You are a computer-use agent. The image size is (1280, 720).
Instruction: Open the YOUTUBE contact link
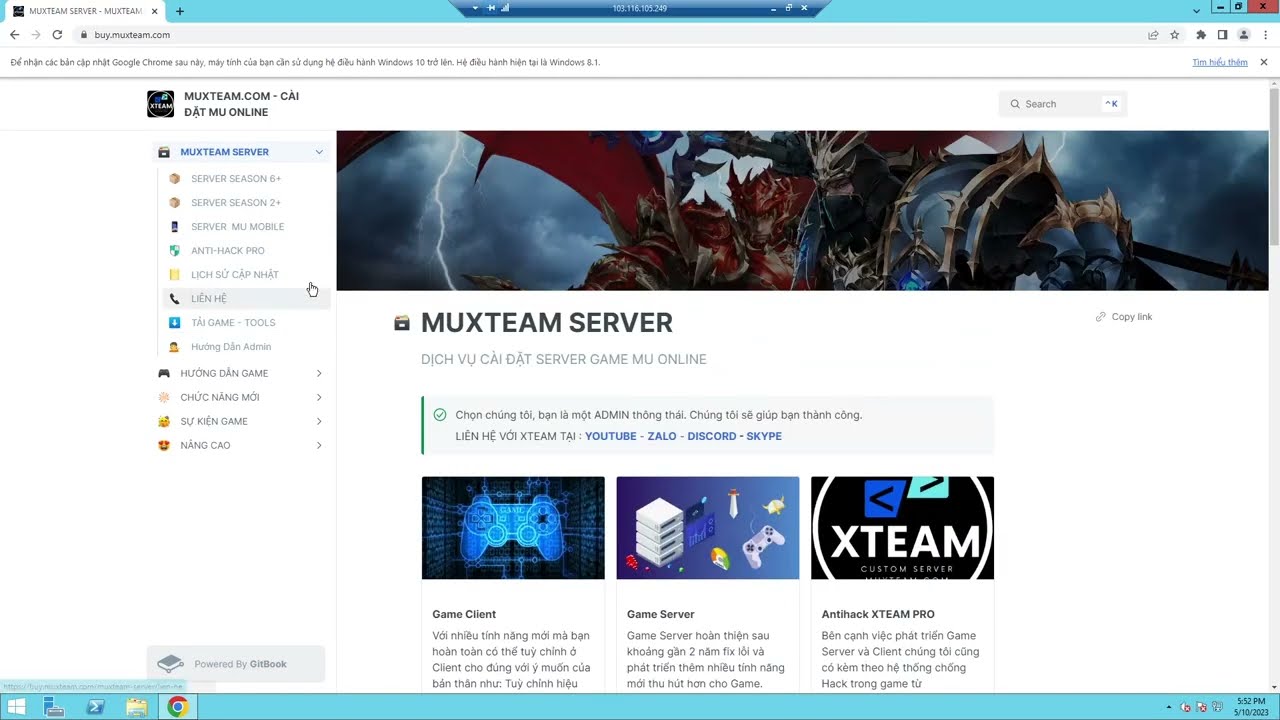[x=611, y=436]
